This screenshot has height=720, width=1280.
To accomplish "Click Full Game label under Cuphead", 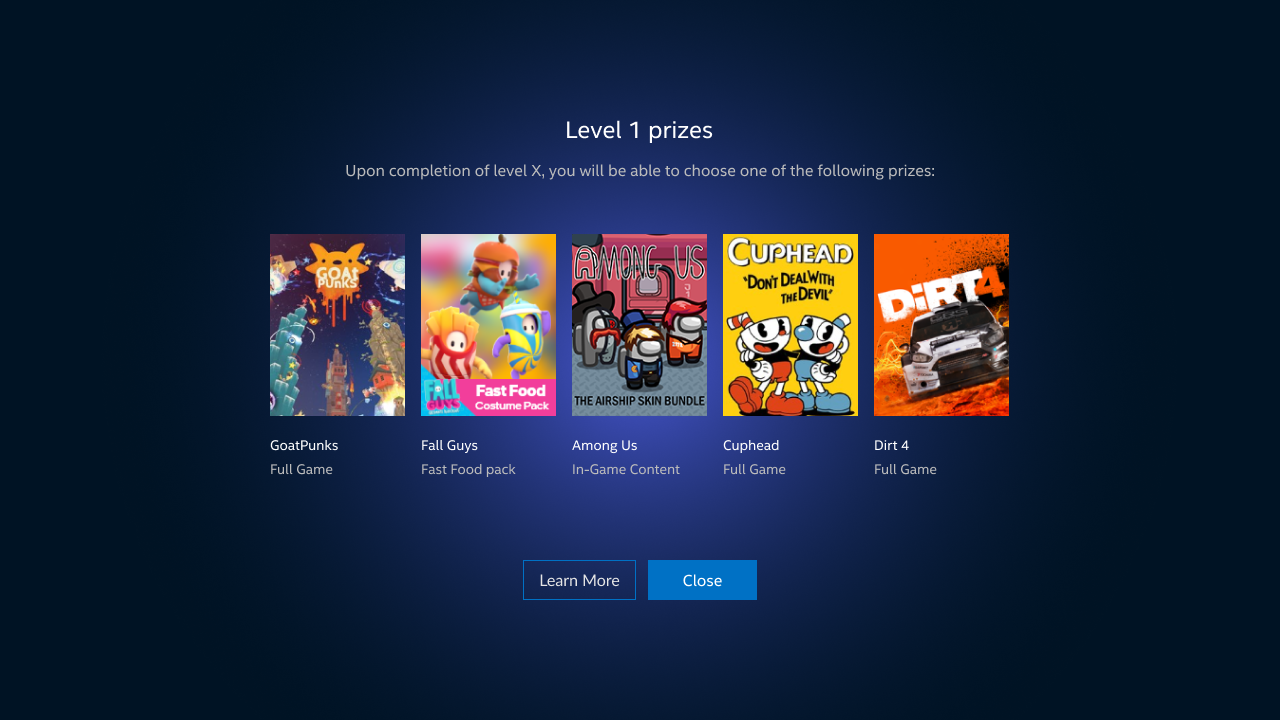I will coord(754,469).
